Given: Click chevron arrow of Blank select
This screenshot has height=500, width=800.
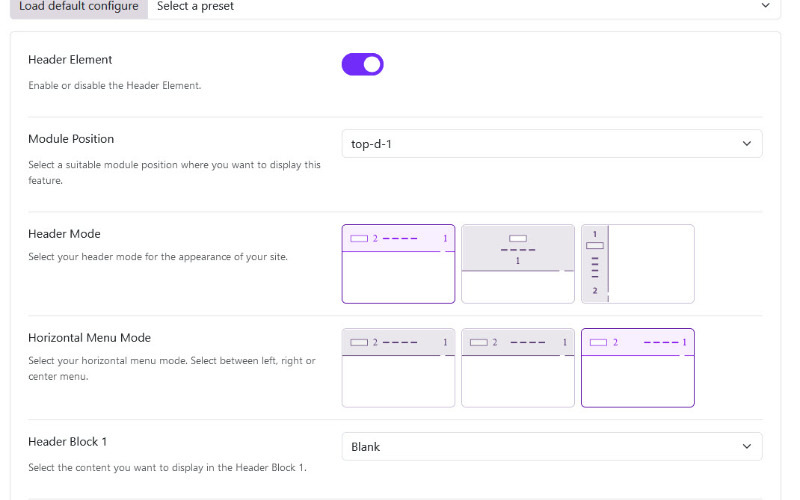Looking at the screenshot, I should (x=746, y=447).
